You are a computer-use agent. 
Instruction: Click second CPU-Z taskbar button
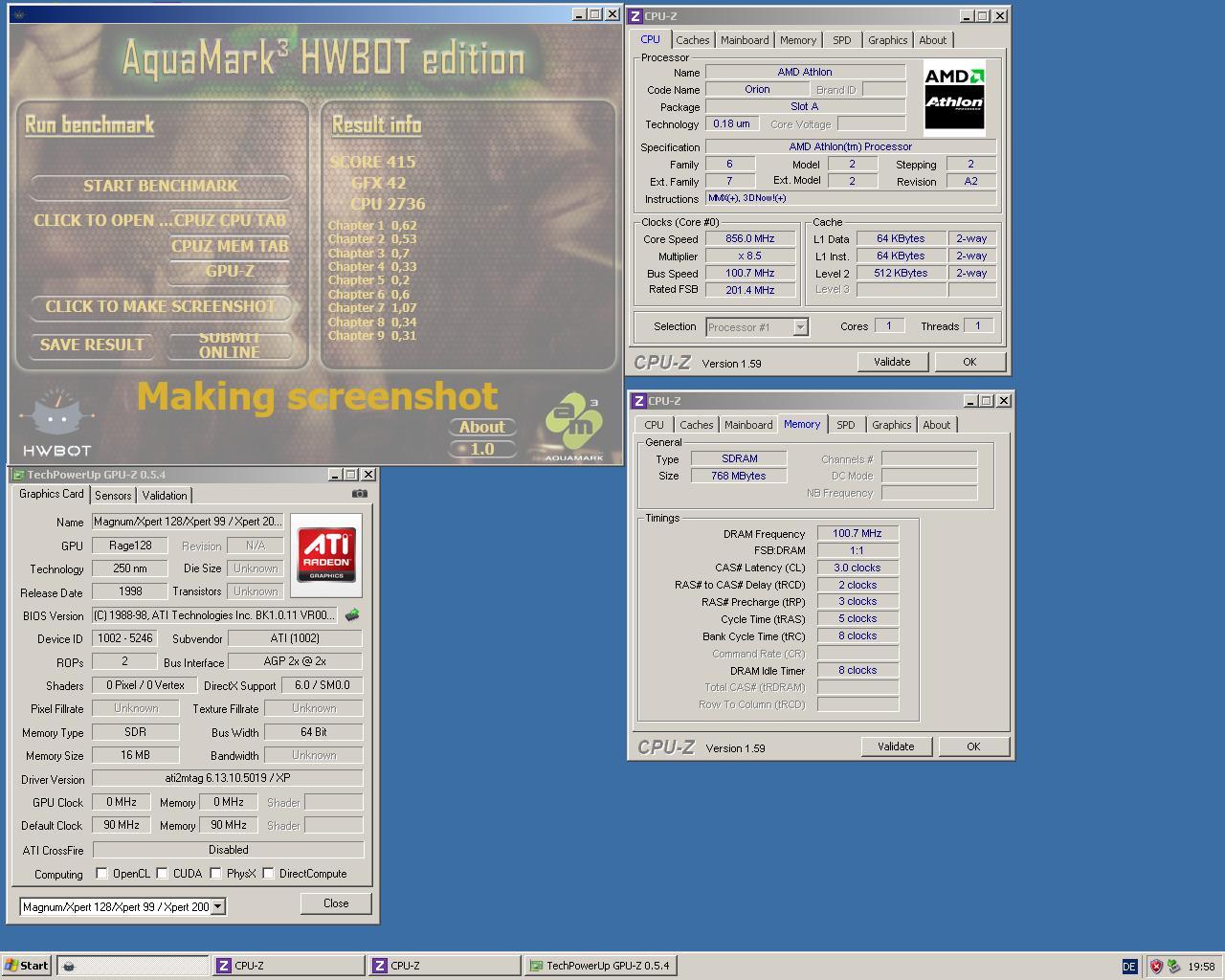443,966
